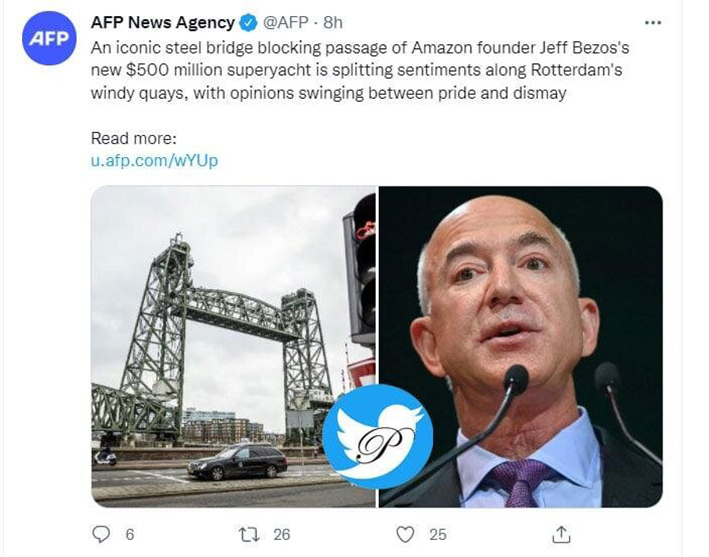Open the Jeff Bezos photo
The width and height of the screenshot is (709, 557).
click(530, 300)
